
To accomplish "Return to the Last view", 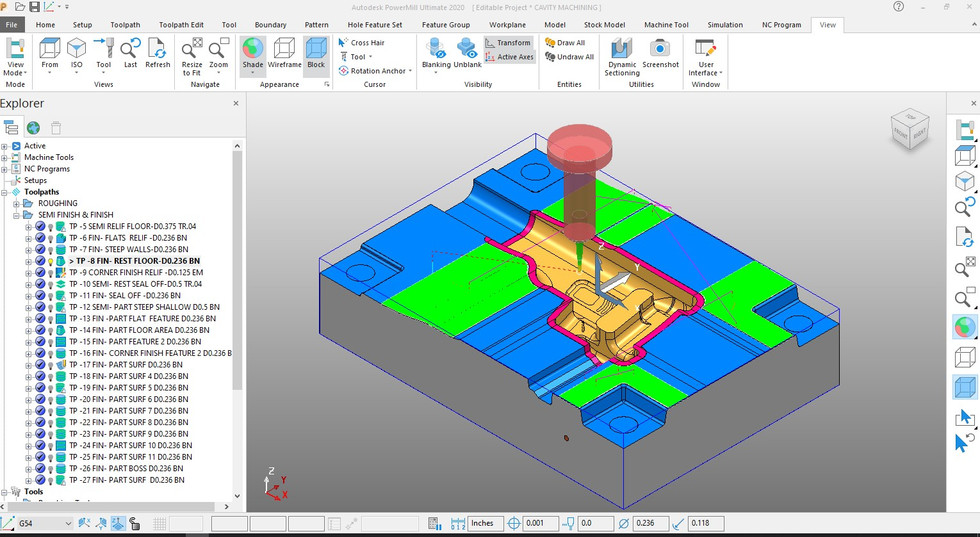I will [x=130, y=53].
